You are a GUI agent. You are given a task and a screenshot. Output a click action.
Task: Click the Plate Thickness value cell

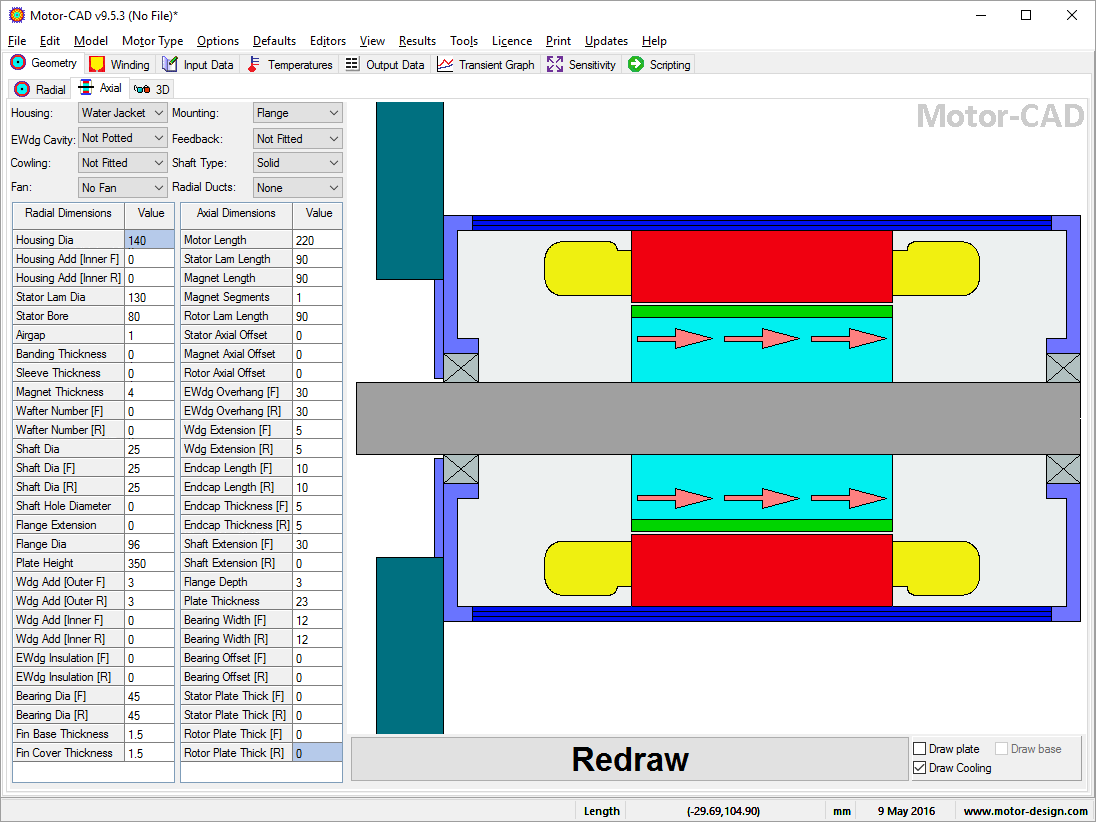317,600
